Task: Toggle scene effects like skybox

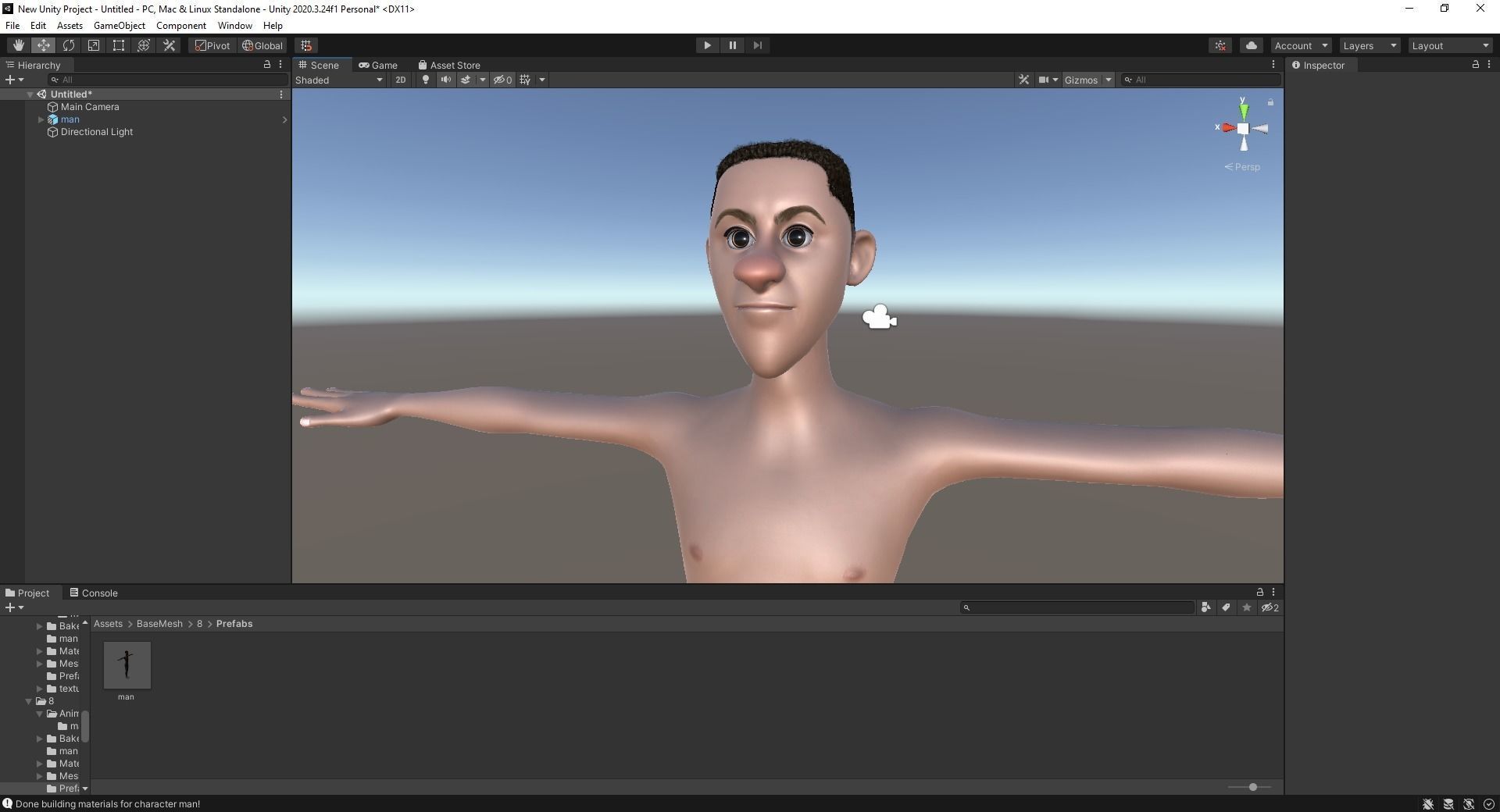Action: tap(466, 80)
